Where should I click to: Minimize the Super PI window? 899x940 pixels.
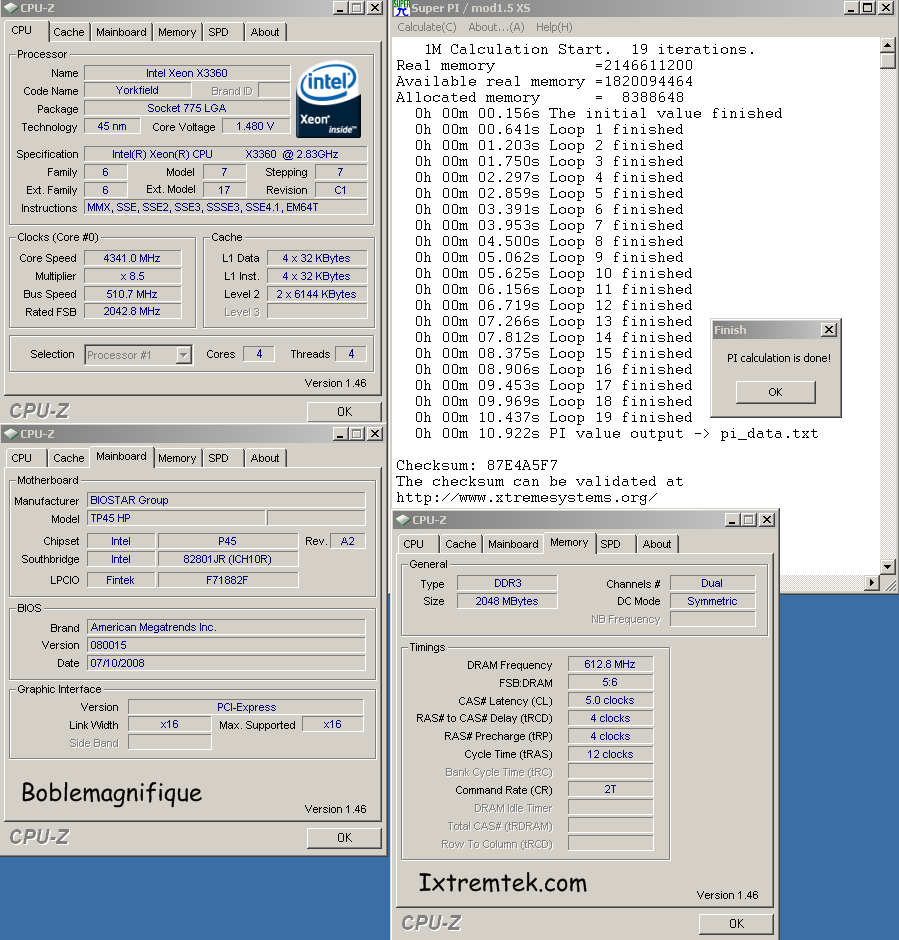[x=852, y=8]
